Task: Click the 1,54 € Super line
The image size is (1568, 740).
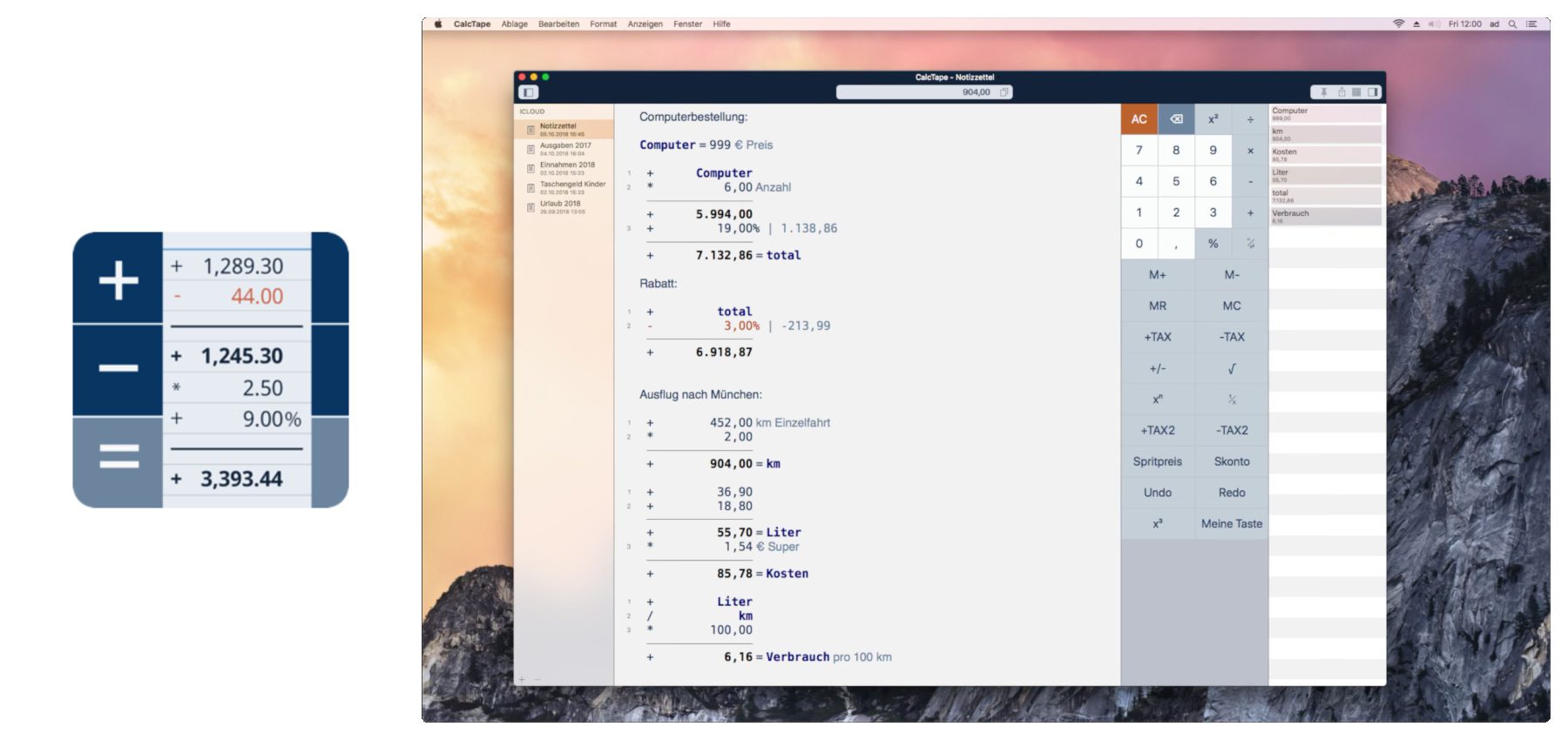Action: point(723,547)
